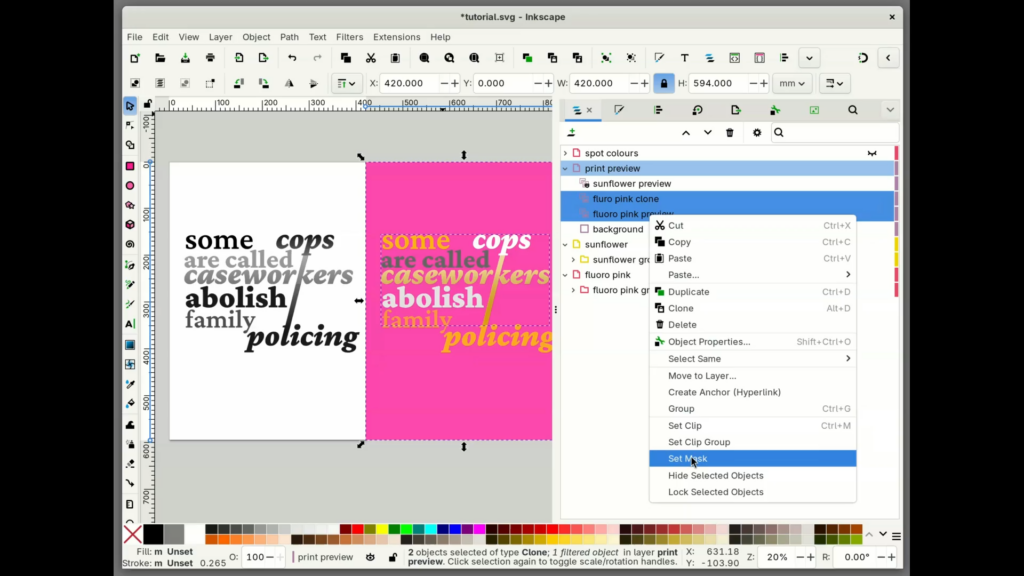Select a magenta swatch from the color palette
This screenshot has width=1024, height=576.
(x=478, y=531)
